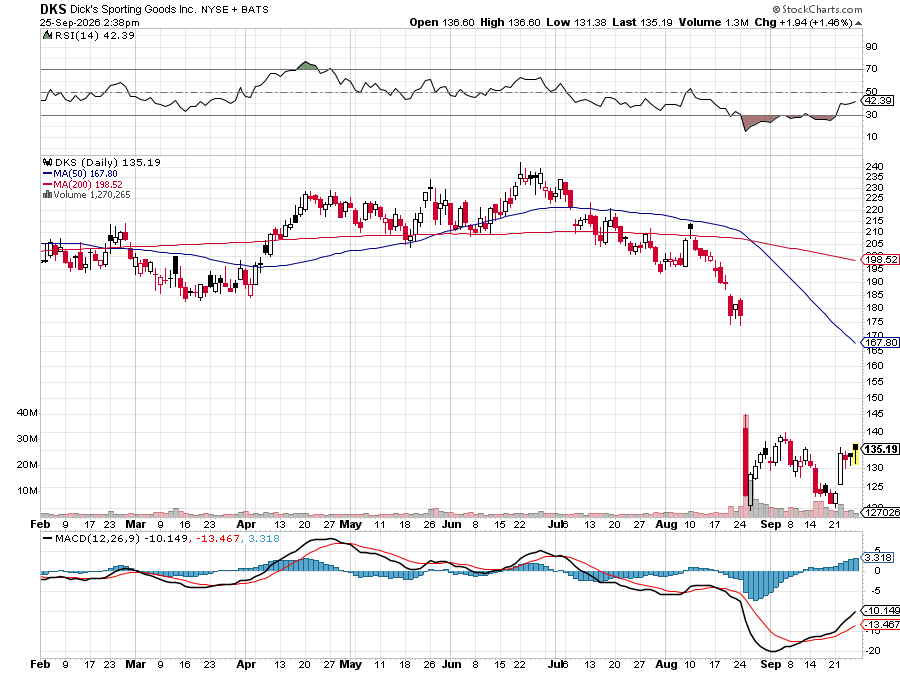Click the blue MA(50) 167.80 legend entry
Viewport: 900px width, 673px height.
click(80, 174)
